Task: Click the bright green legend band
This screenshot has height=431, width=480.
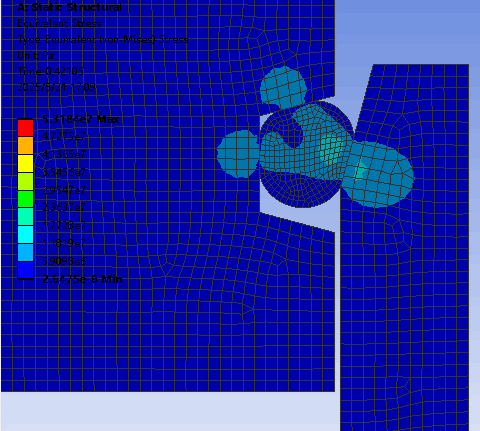Action: (25, 199)
